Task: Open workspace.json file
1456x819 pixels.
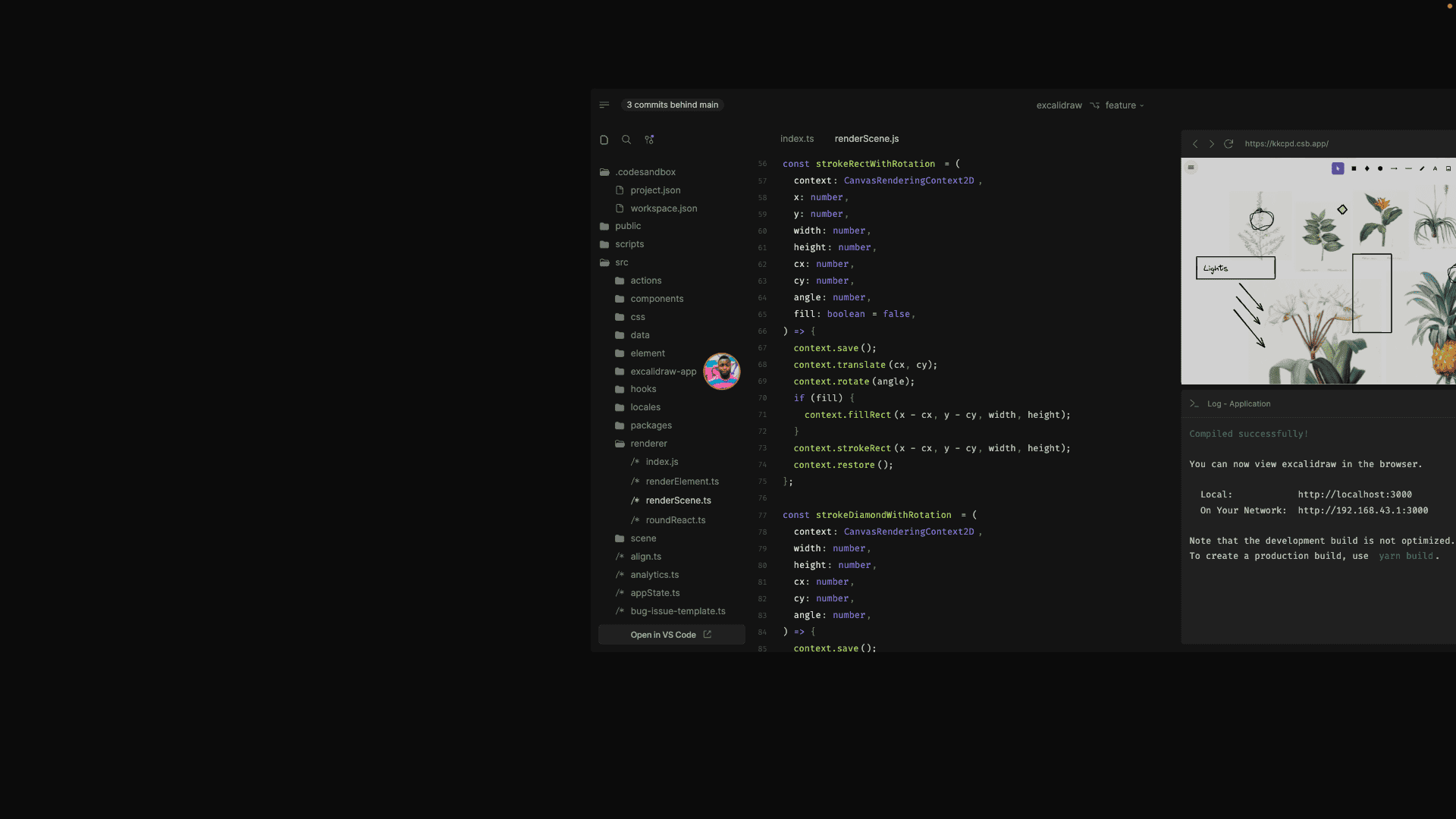Action: 656,209
